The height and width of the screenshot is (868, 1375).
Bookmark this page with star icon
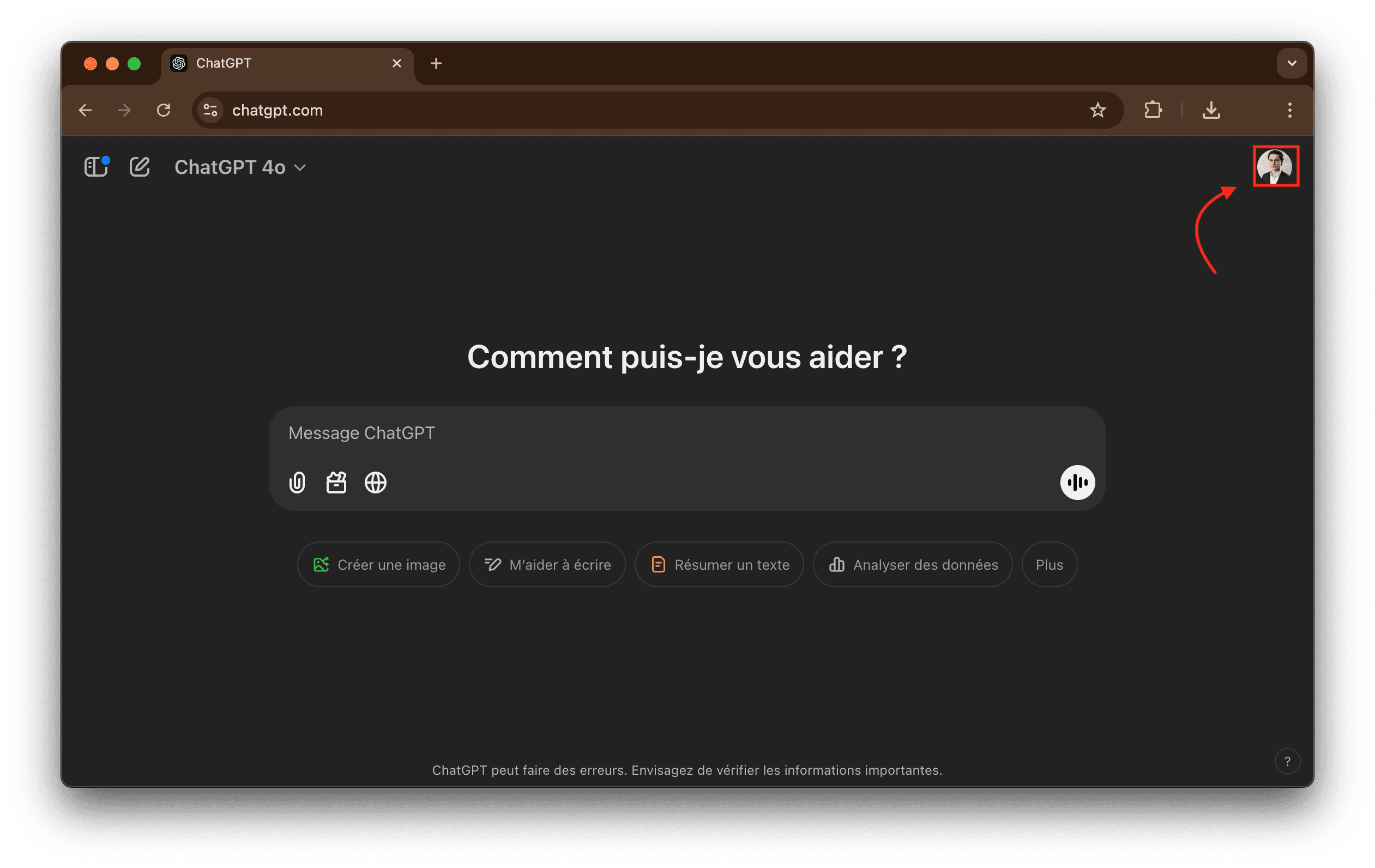click(x=1097, y=110)
